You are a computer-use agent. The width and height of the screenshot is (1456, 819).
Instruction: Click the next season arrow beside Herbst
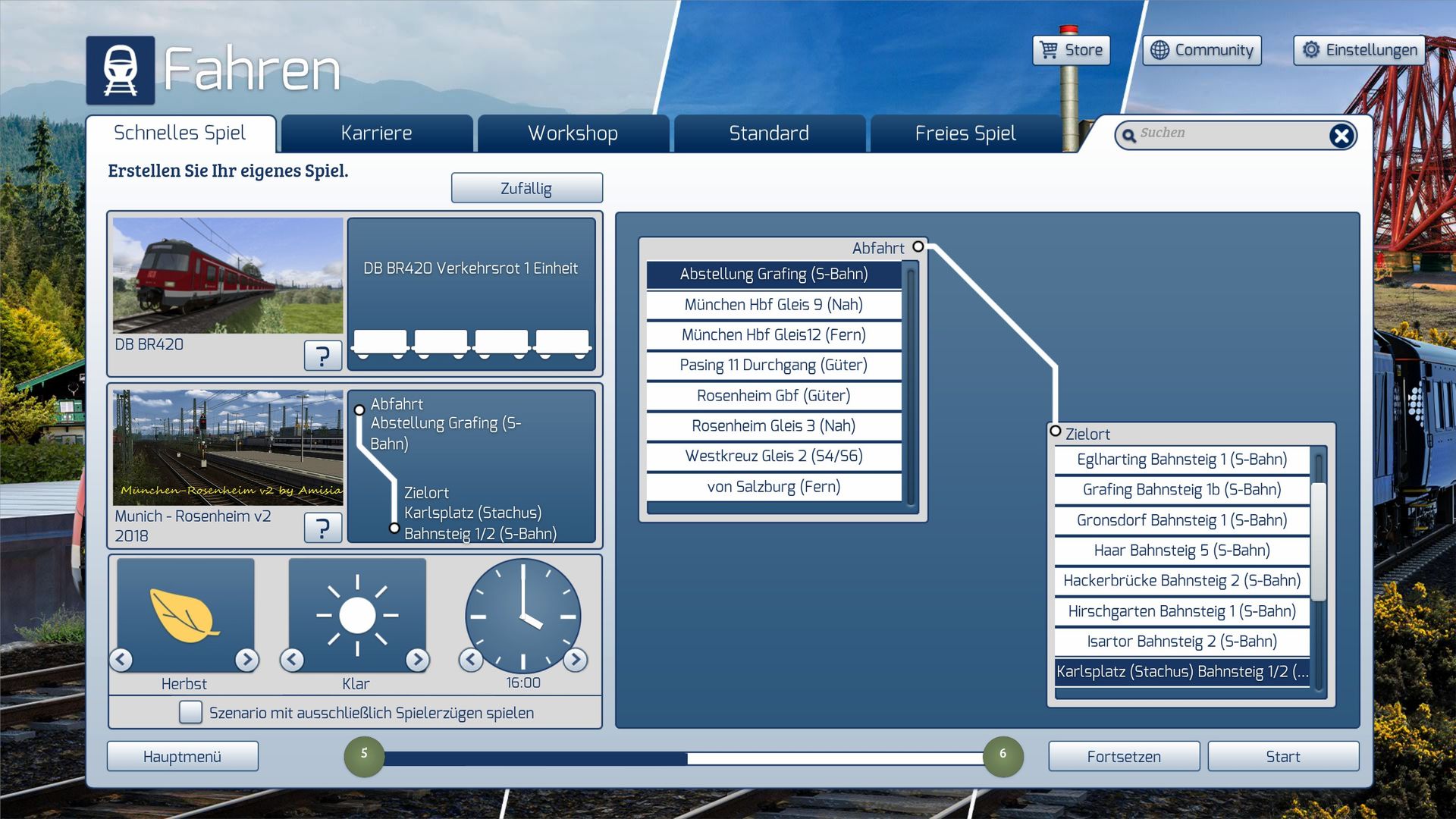coord(246,660)
